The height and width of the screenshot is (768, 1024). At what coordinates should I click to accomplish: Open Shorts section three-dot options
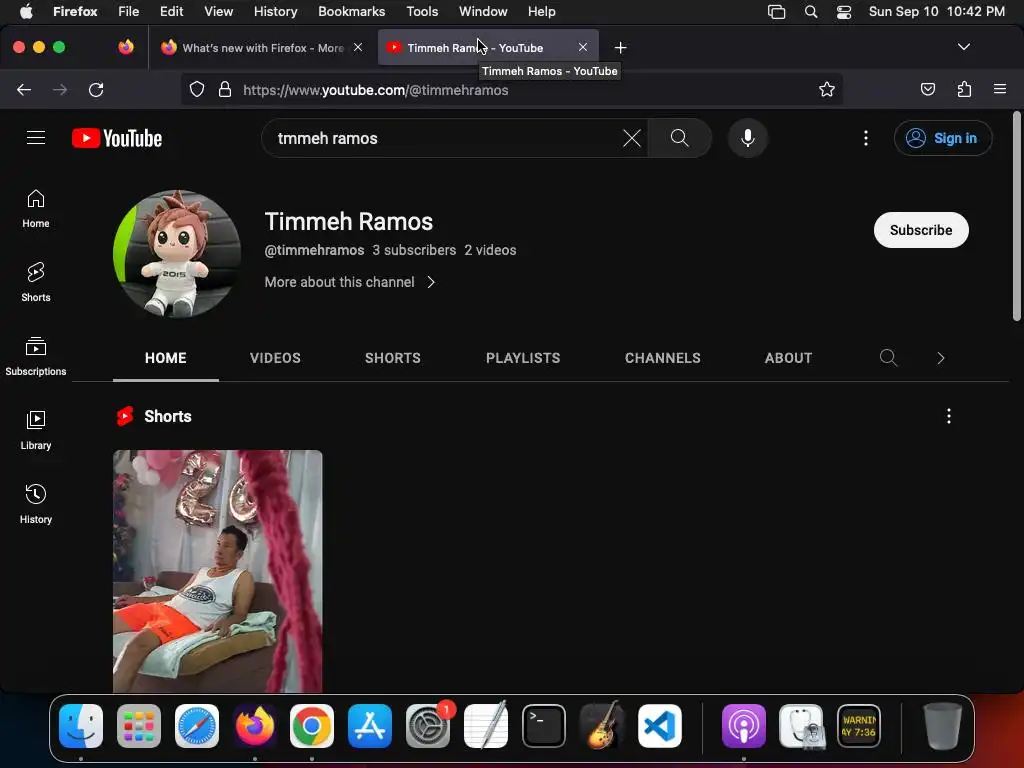[x=948, y=416]
